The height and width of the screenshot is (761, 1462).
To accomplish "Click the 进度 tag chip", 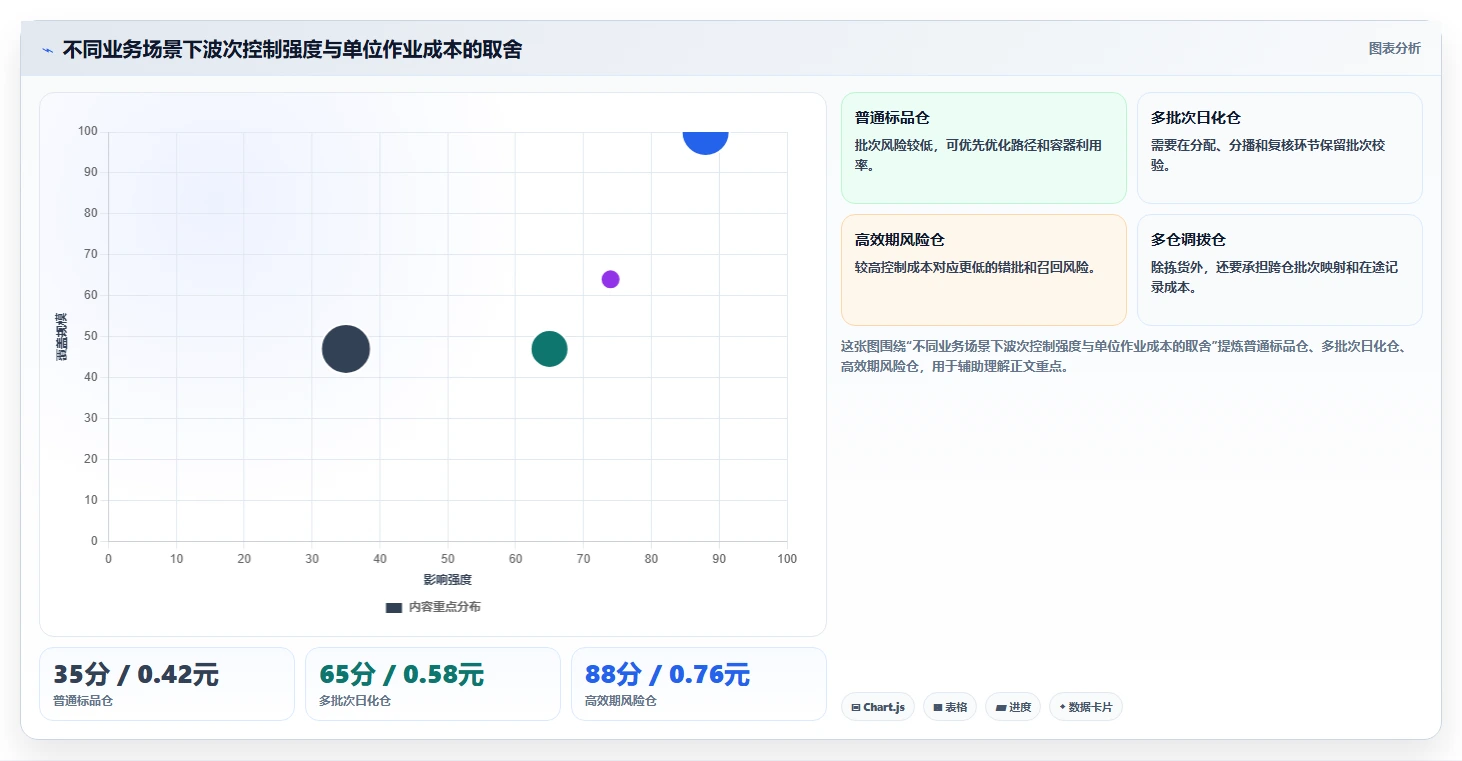I will (1013, 707).
